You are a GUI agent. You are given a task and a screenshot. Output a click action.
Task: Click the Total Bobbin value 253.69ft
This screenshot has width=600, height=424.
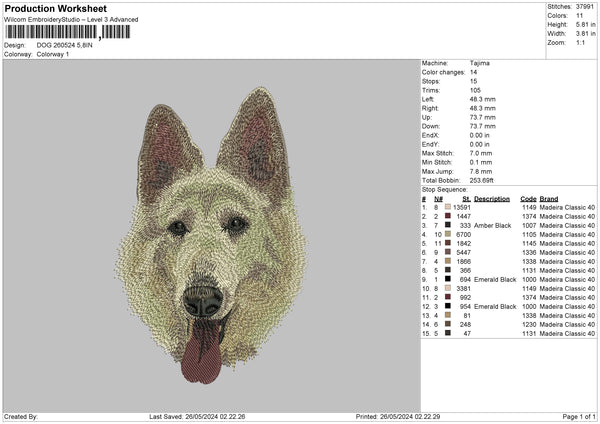[483, 180]
